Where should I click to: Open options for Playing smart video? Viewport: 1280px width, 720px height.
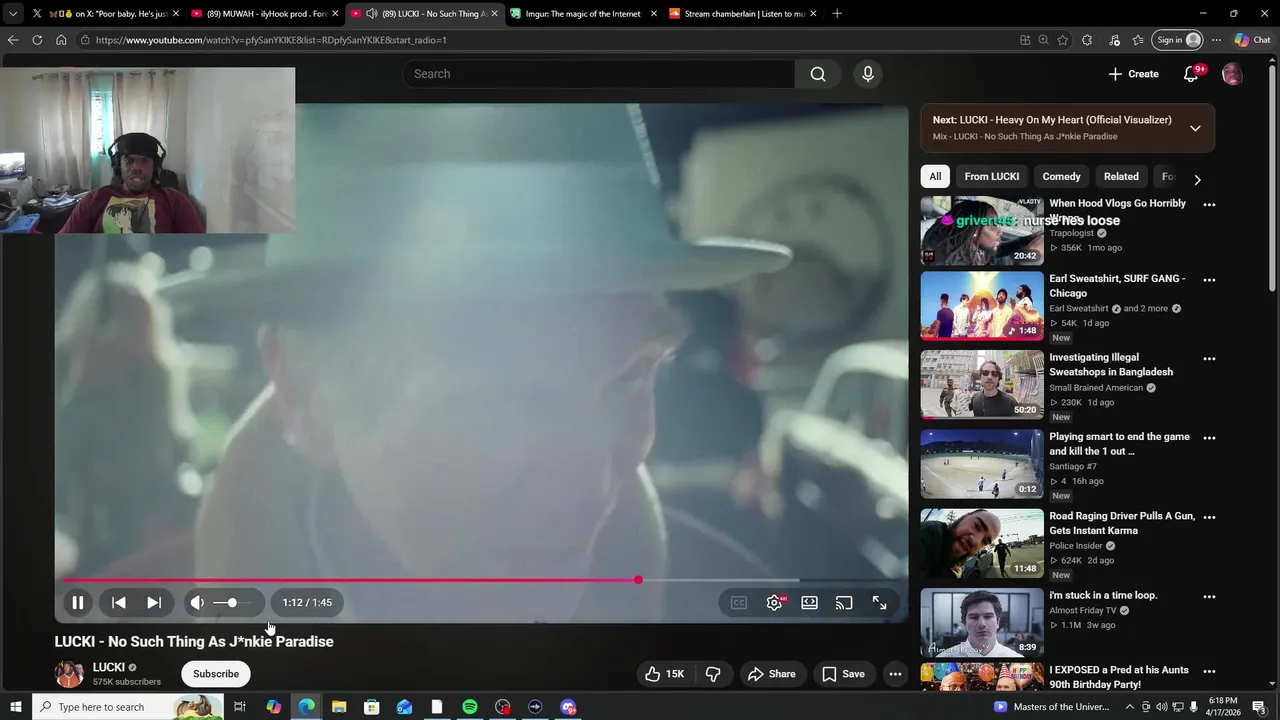[x=1209, y=438]
